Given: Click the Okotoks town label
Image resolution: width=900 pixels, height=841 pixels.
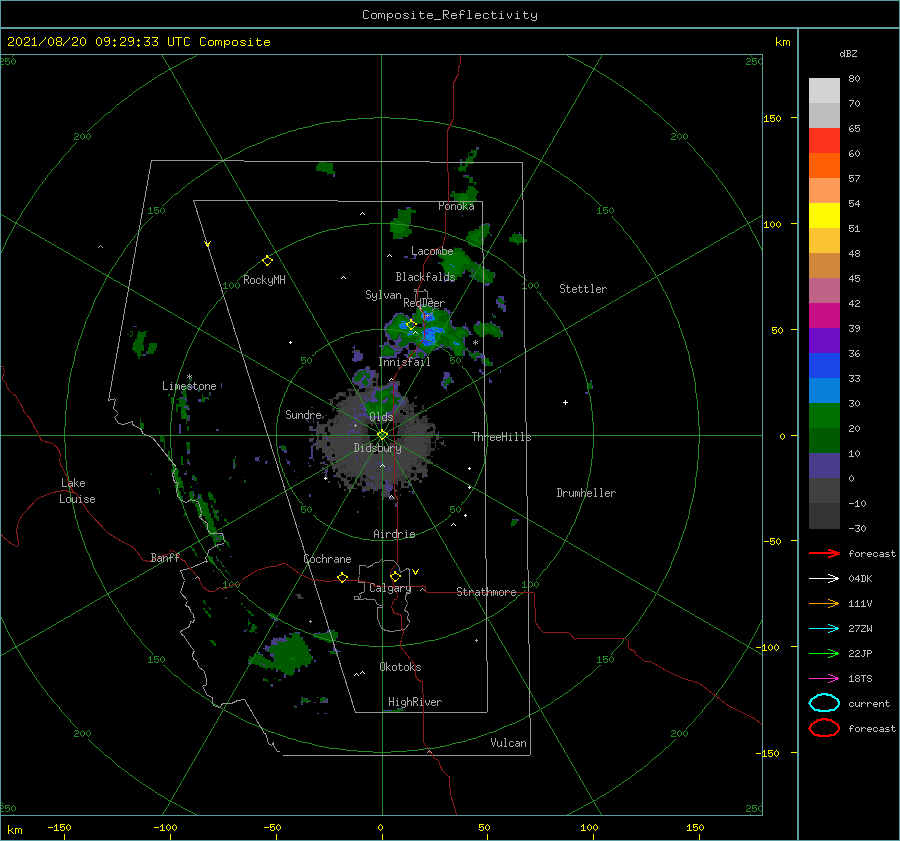Looking at the screenshot, I should pos(400,666).
